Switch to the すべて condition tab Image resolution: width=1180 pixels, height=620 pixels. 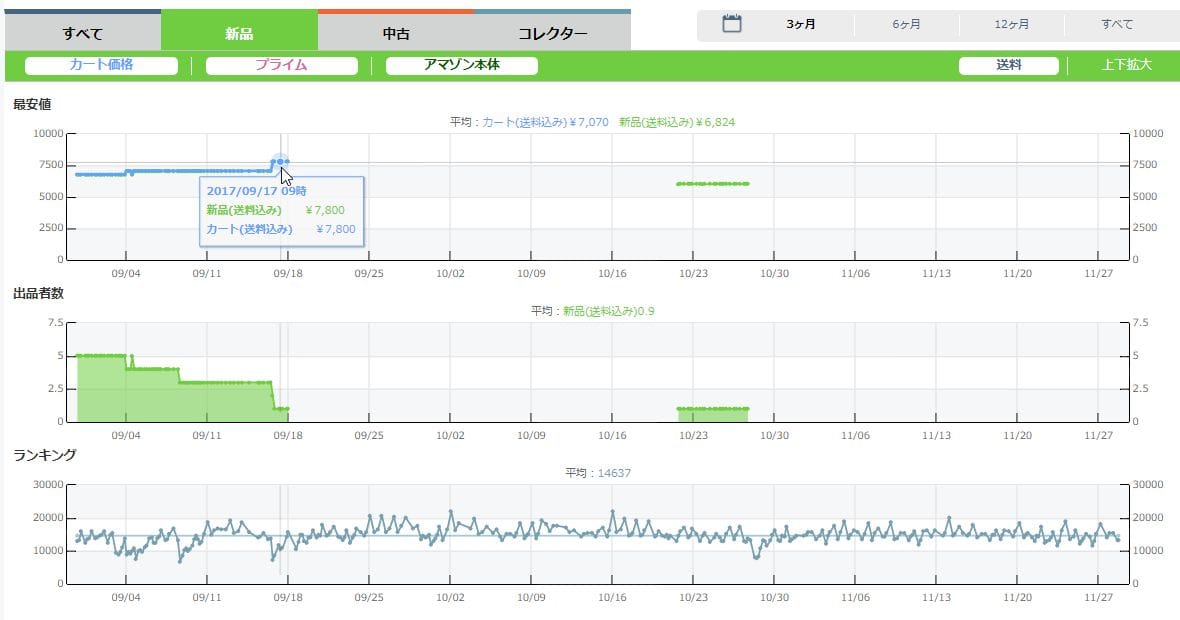(82, 34)
